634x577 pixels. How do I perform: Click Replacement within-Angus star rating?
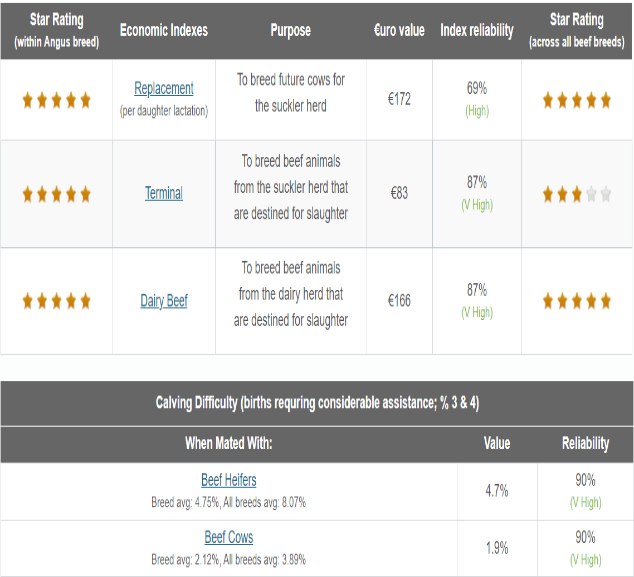(57, 100)
